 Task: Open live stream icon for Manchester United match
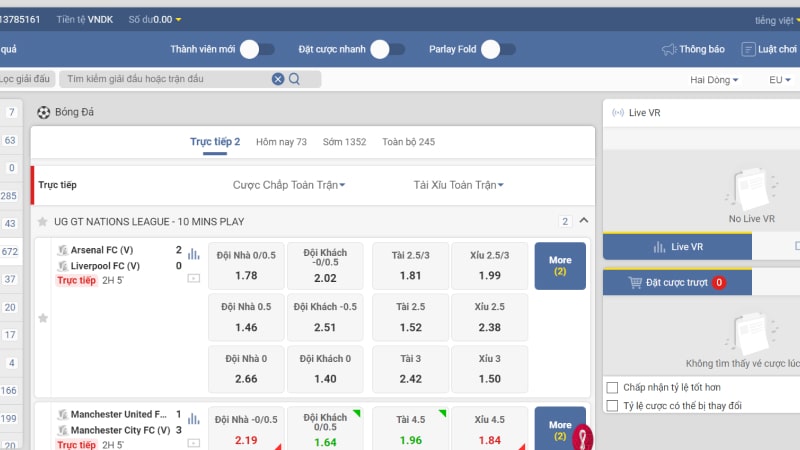[x=193, y=443]
